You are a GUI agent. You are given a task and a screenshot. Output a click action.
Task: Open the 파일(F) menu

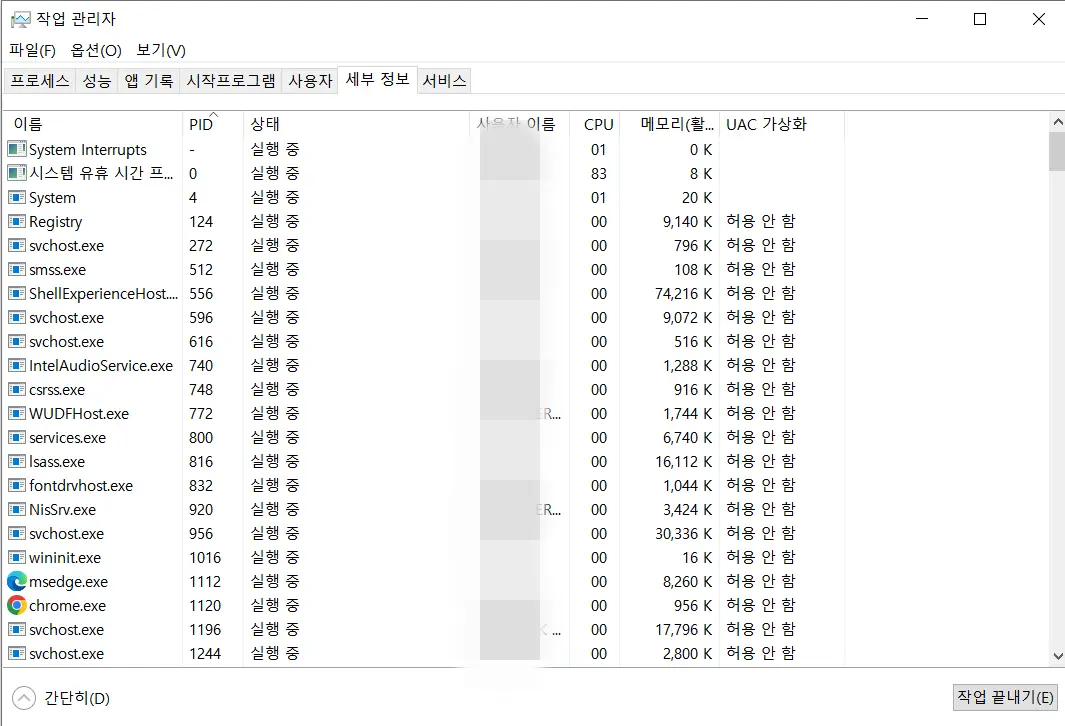coord(32,50)
